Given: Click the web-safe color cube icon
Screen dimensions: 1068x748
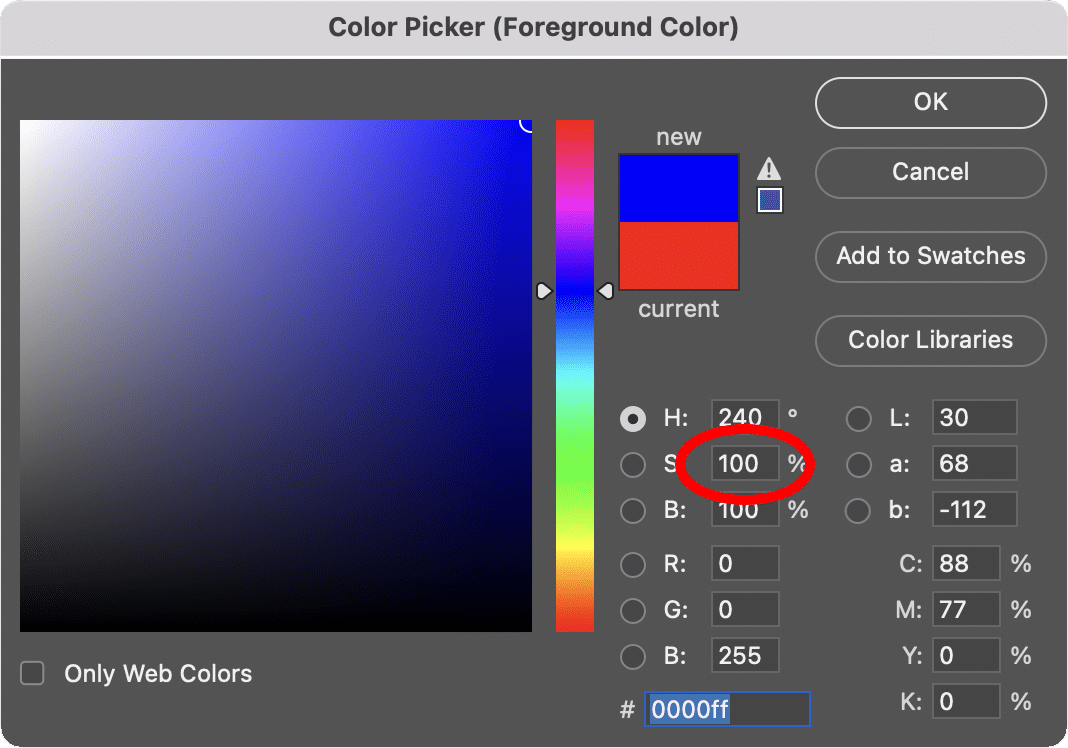Looking at the screenshot, I should pos(769,199).
